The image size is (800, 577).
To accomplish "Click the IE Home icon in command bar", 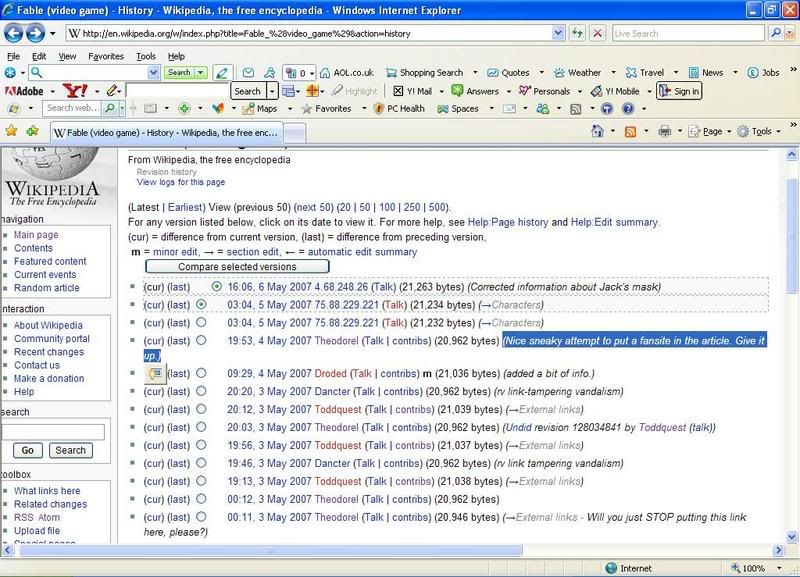I will [x=597, y=132].
